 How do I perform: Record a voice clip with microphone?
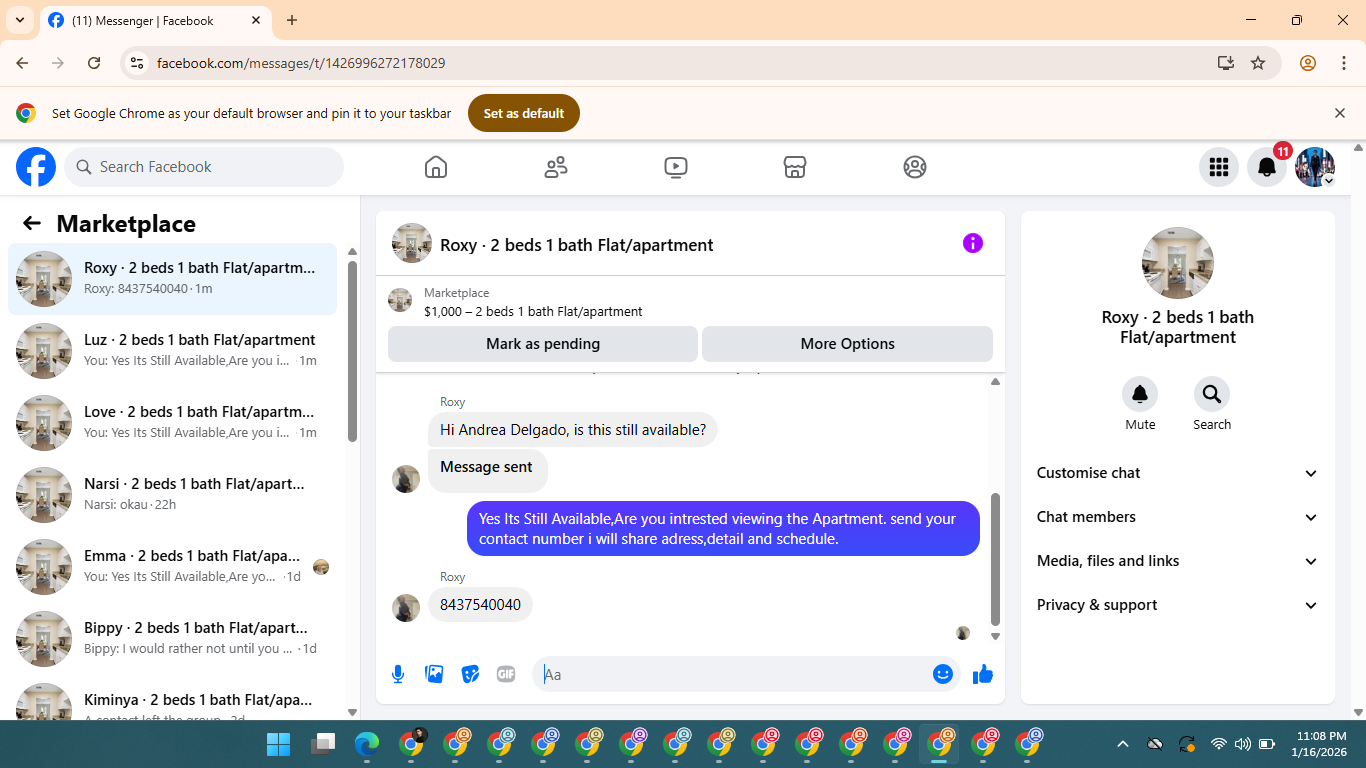coord(398,674)
